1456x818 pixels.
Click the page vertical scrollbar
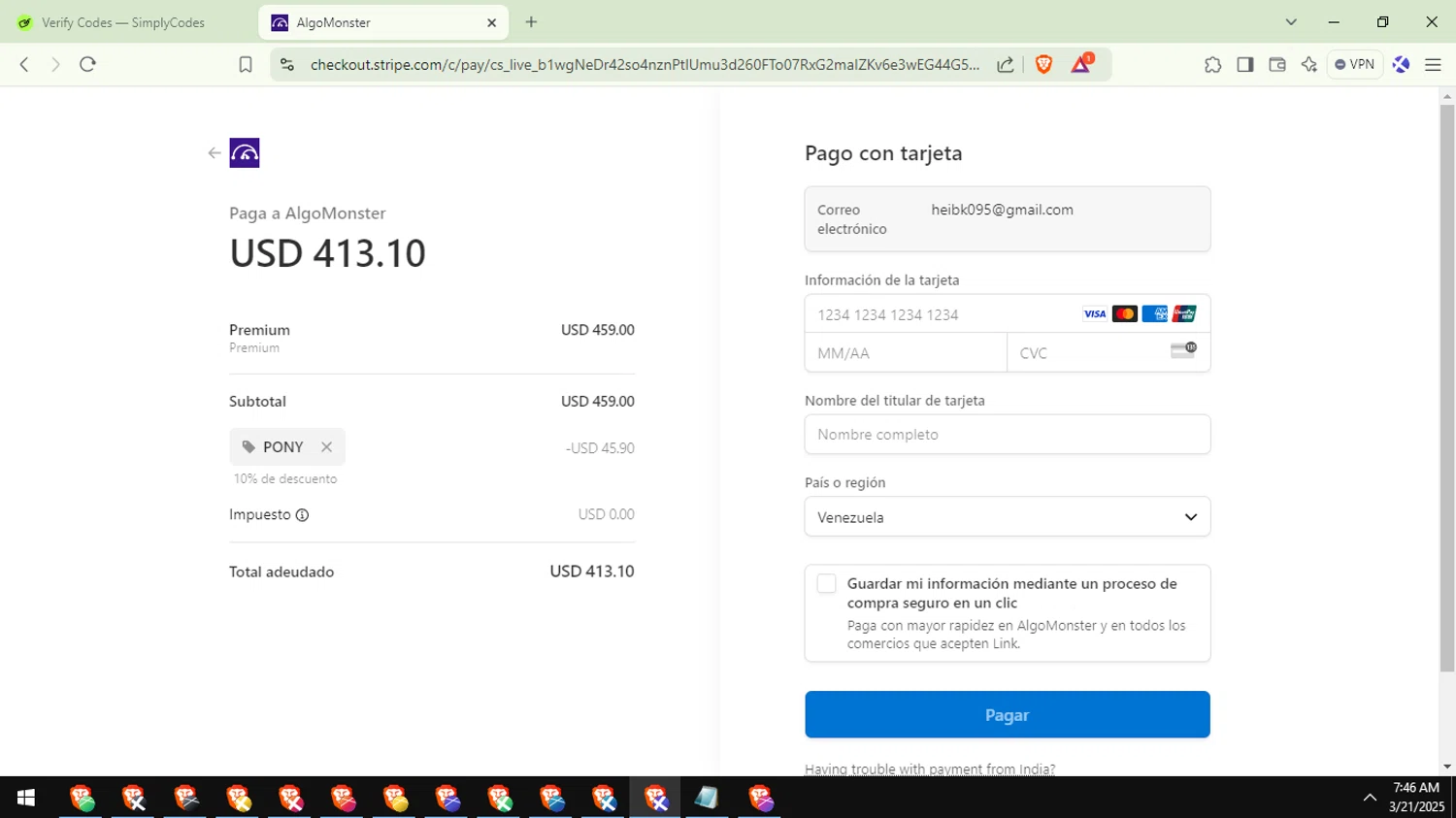[x=1447, y=388]
